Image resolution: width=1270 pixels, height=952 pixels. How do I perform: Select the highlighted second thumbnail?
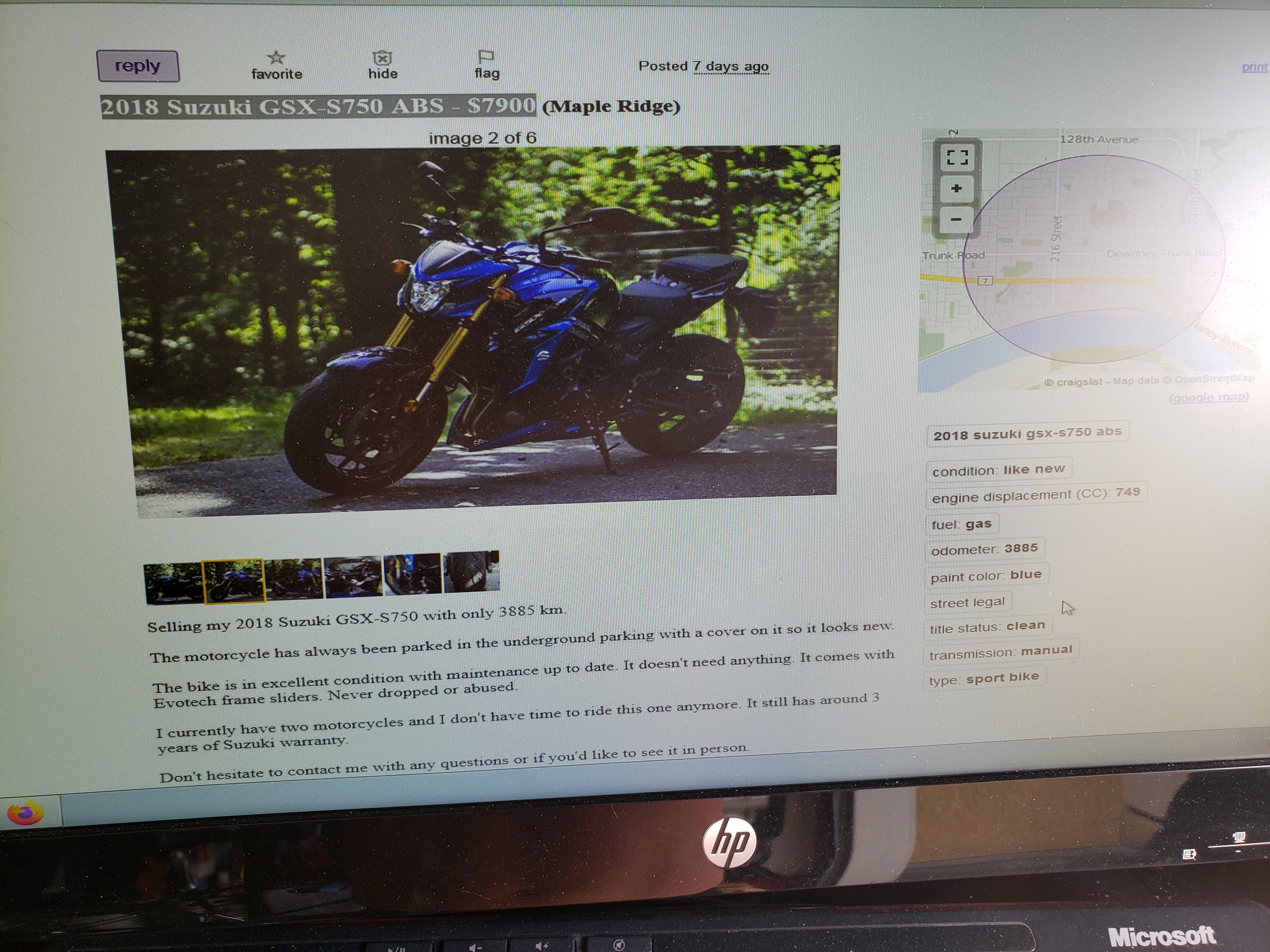tap(234, 581)
